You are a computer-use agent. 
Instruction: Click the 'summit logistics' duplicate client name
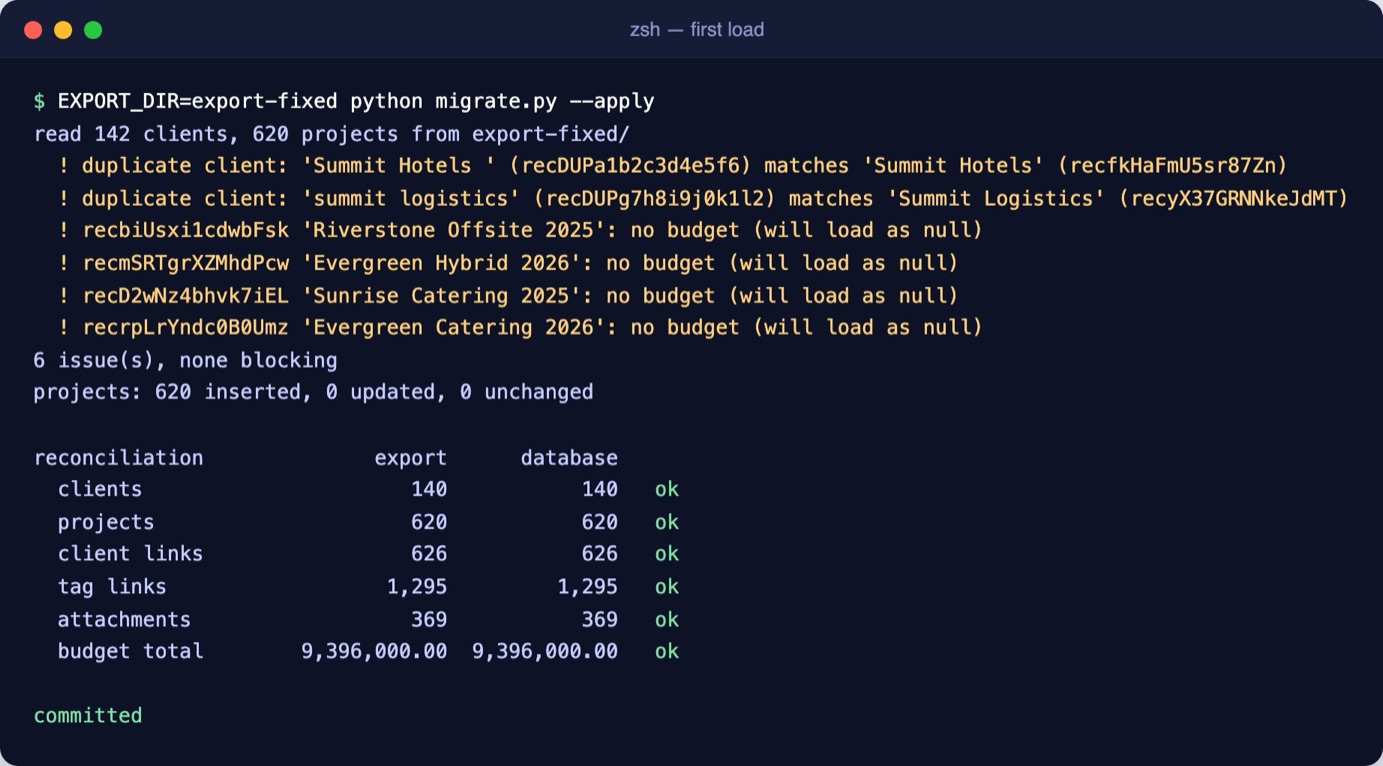[x=411, y=199]
